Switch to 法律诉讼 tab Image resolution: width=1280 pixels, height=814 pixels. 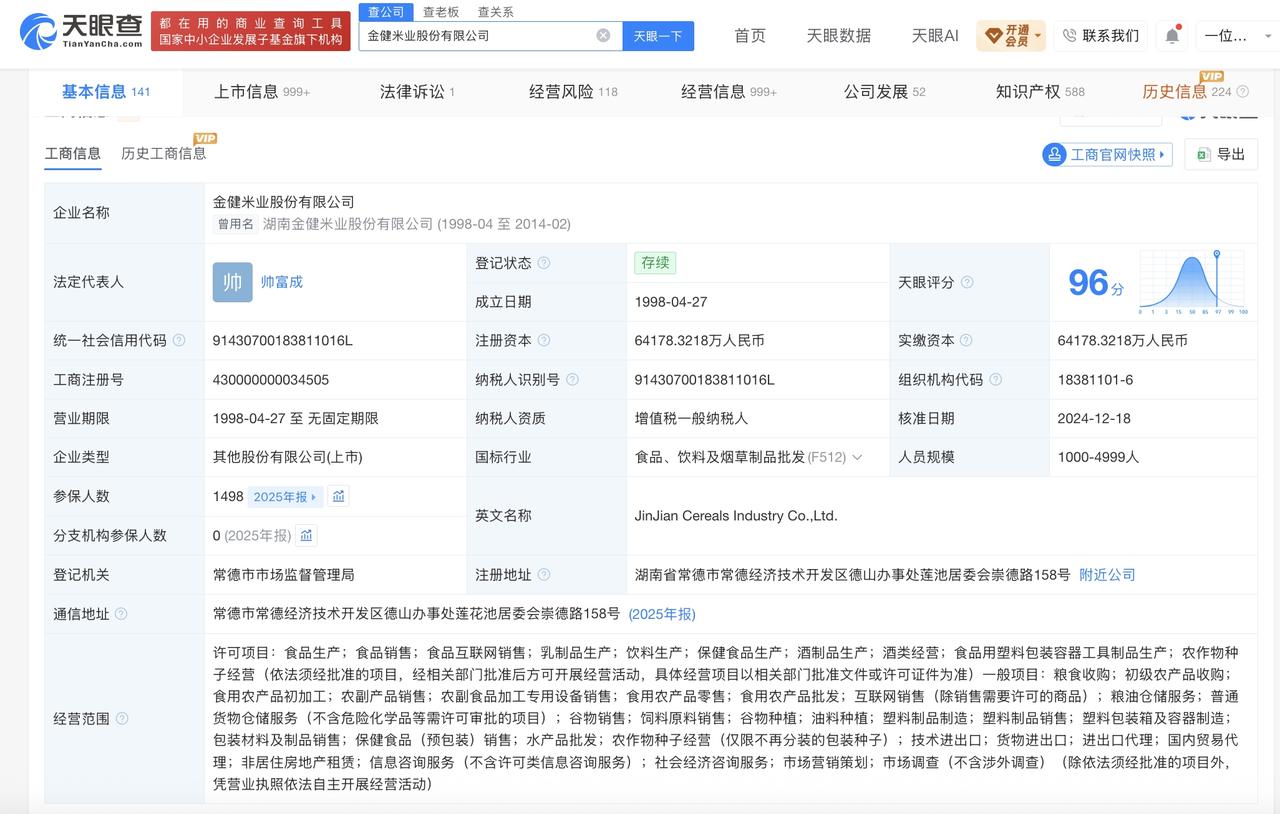(x=417, y=92)
